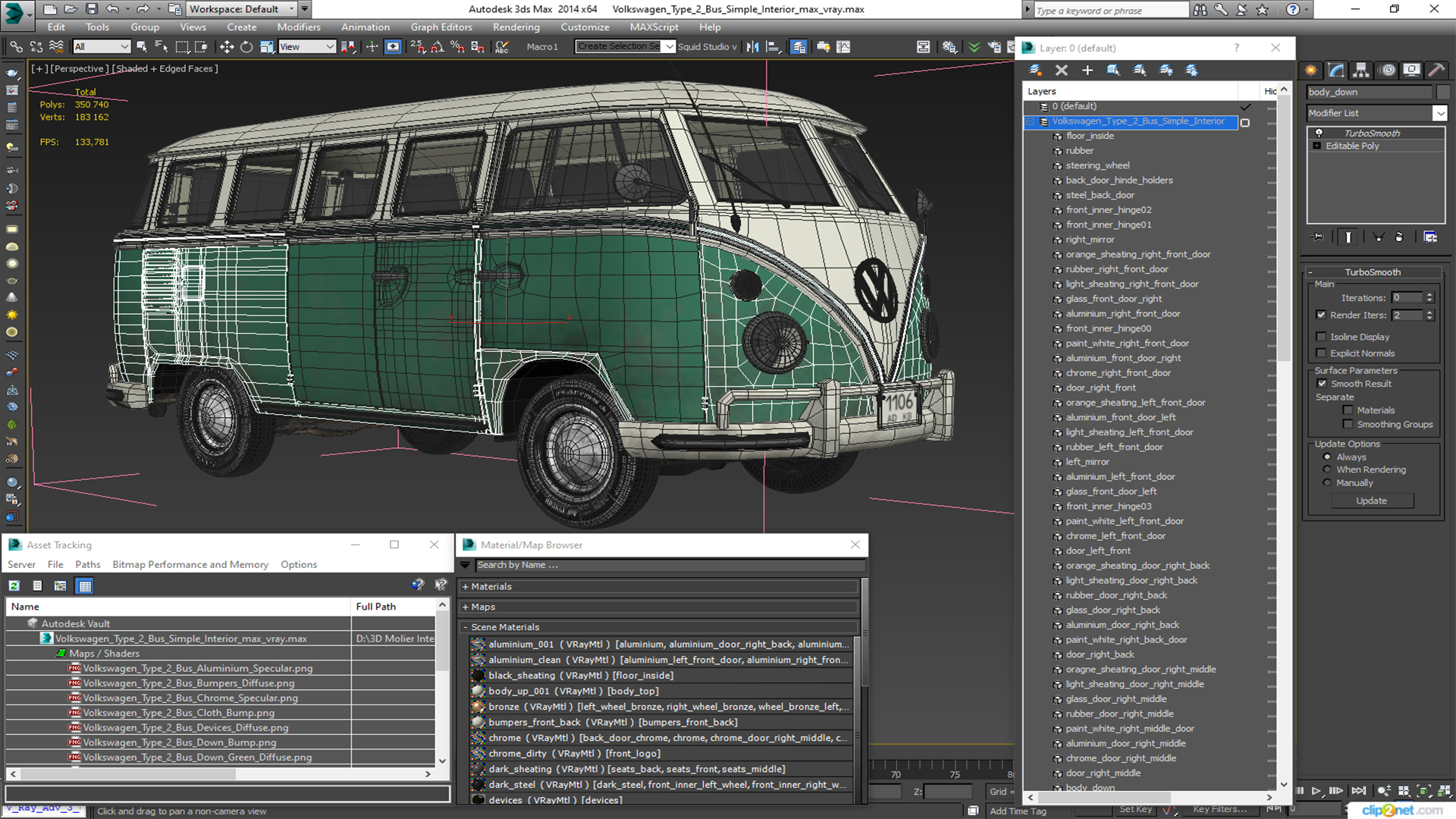The width and height of the screenshot is (1456, 819).
Task: Click the Mirror tool icon
Action: tap(752, 47)
